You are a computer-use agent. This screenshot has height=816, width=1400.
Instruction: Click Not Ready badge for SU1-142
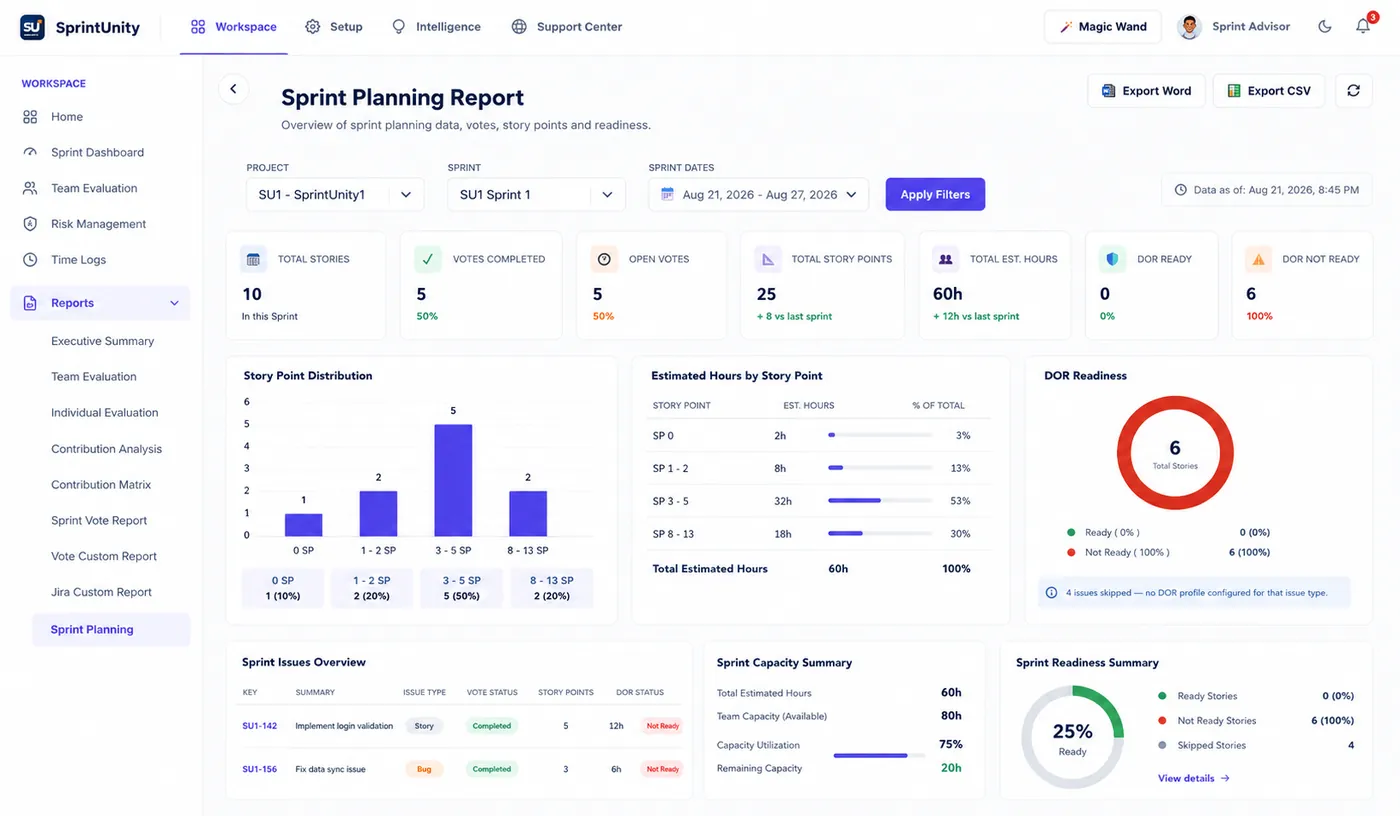point(662,726)
